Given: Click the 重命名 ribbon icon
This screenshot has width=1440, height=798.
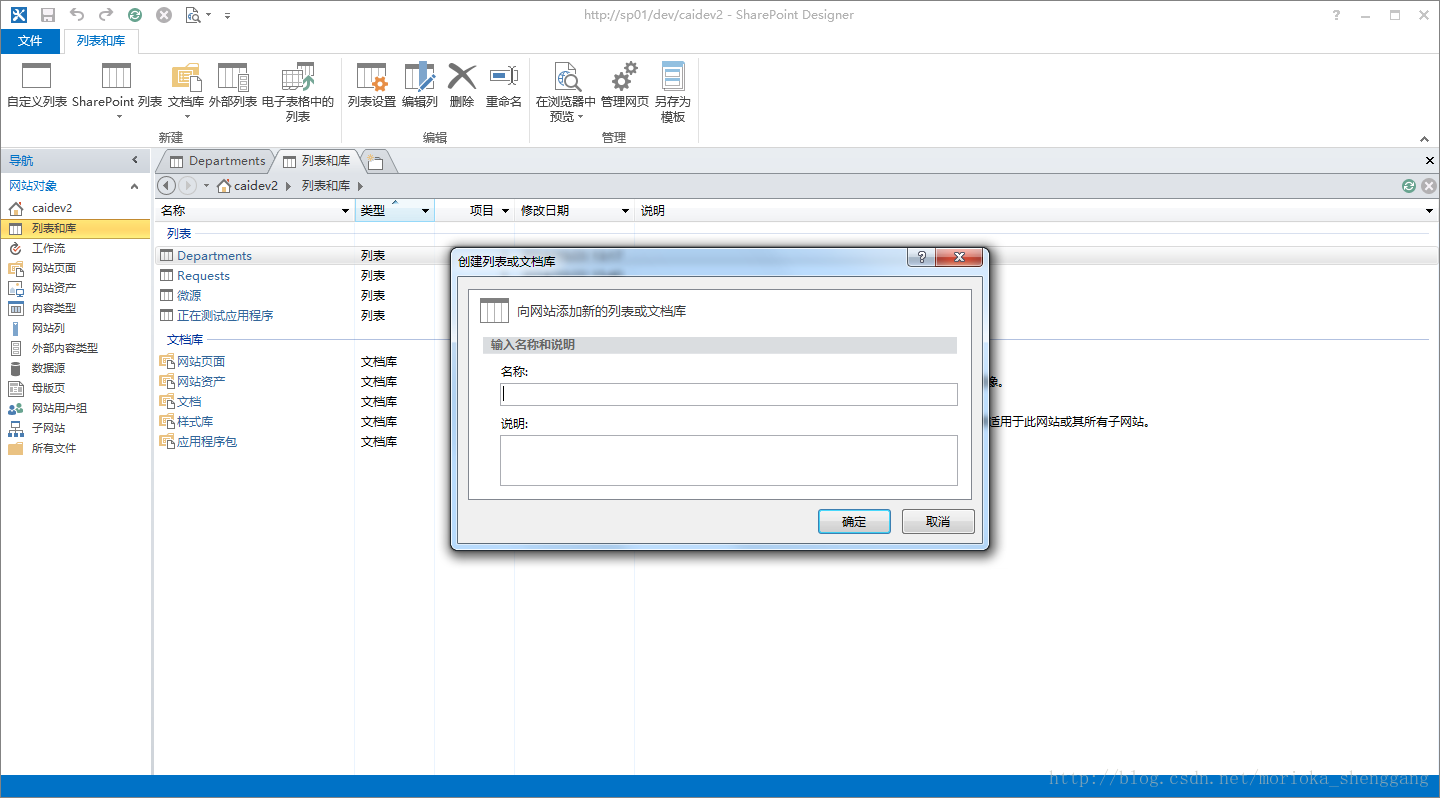Looking at the screenshot, I should pos(504,76).
